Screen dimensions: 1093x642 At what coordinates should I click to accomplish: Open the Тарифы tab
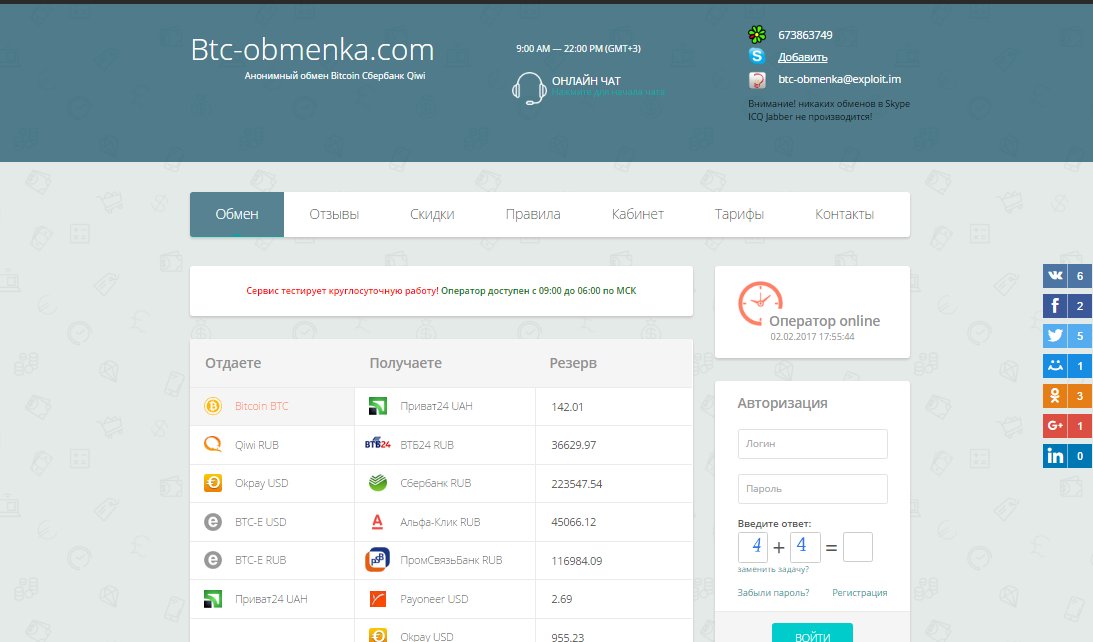coord(739,214)
